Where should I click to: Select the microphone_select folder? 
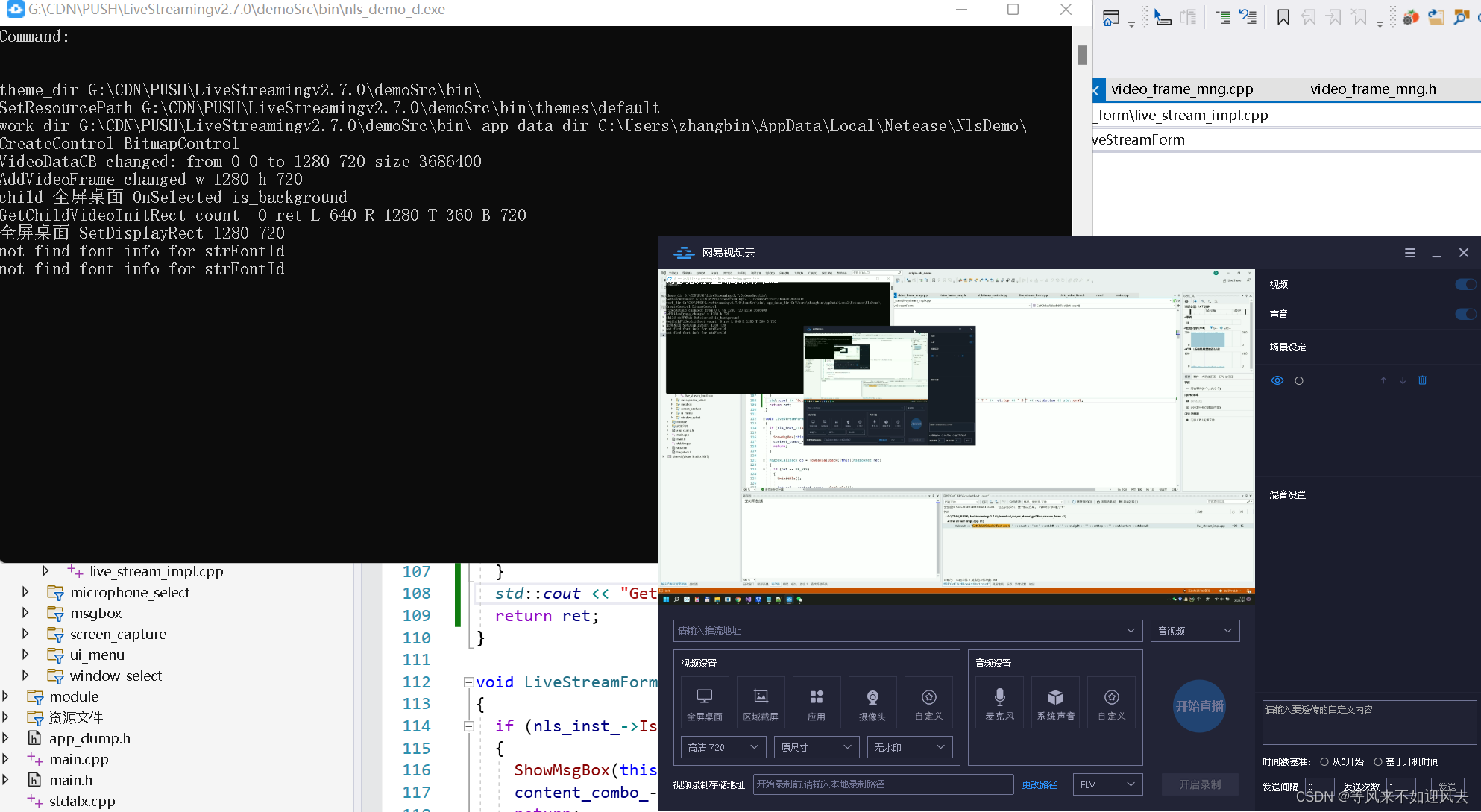(x=130, y=592)
